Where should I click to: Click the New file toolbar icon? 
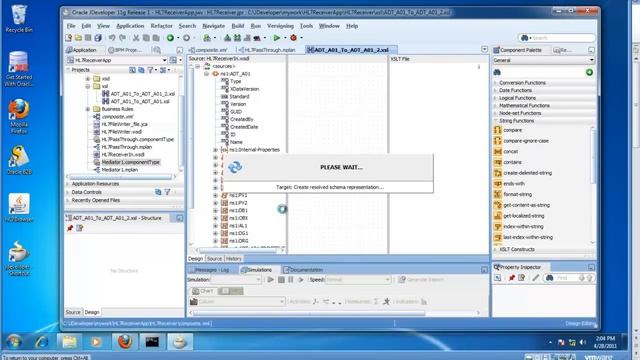69,38
